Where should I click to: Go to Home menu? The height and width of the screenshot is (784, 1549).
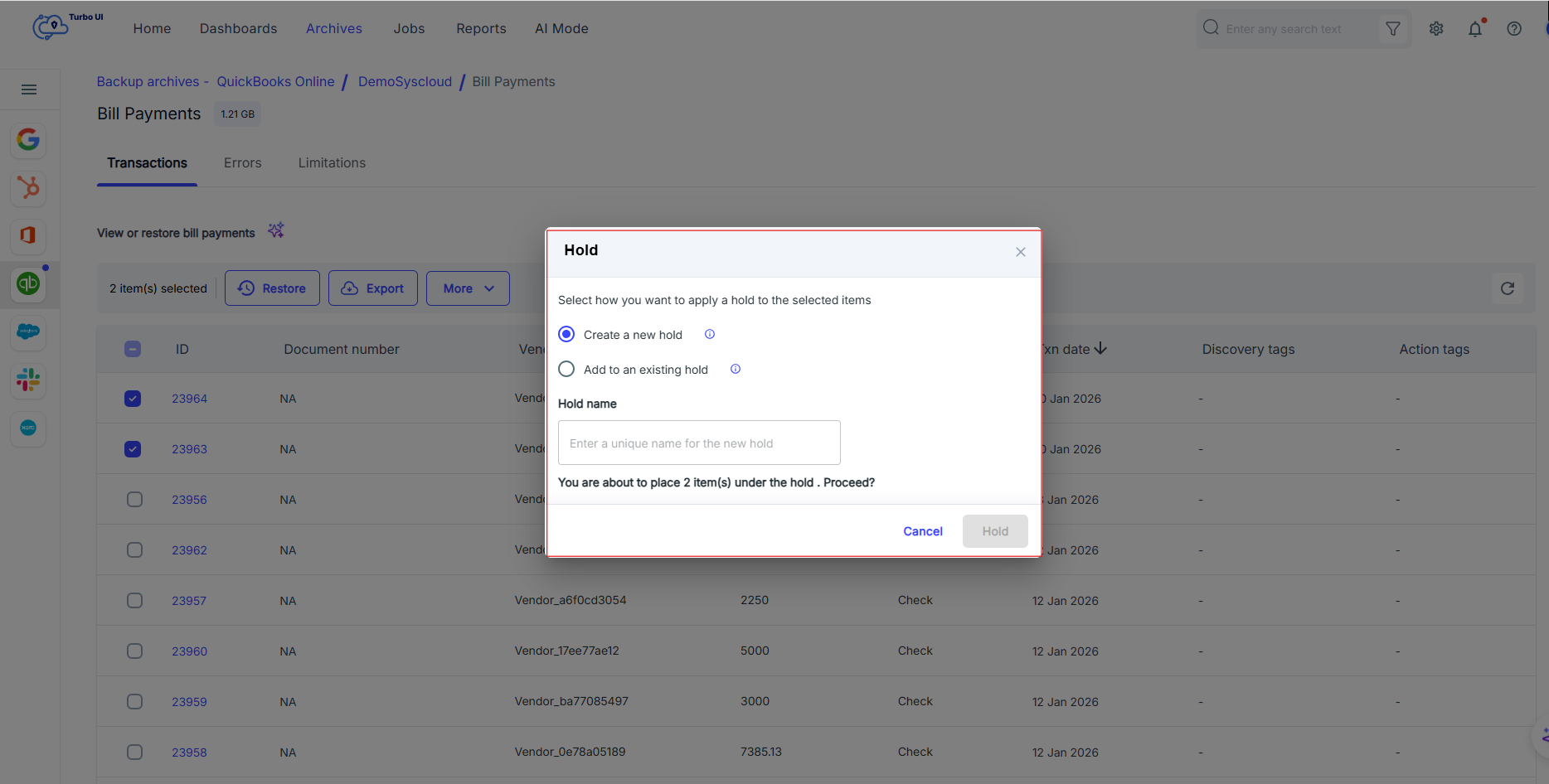152,28
